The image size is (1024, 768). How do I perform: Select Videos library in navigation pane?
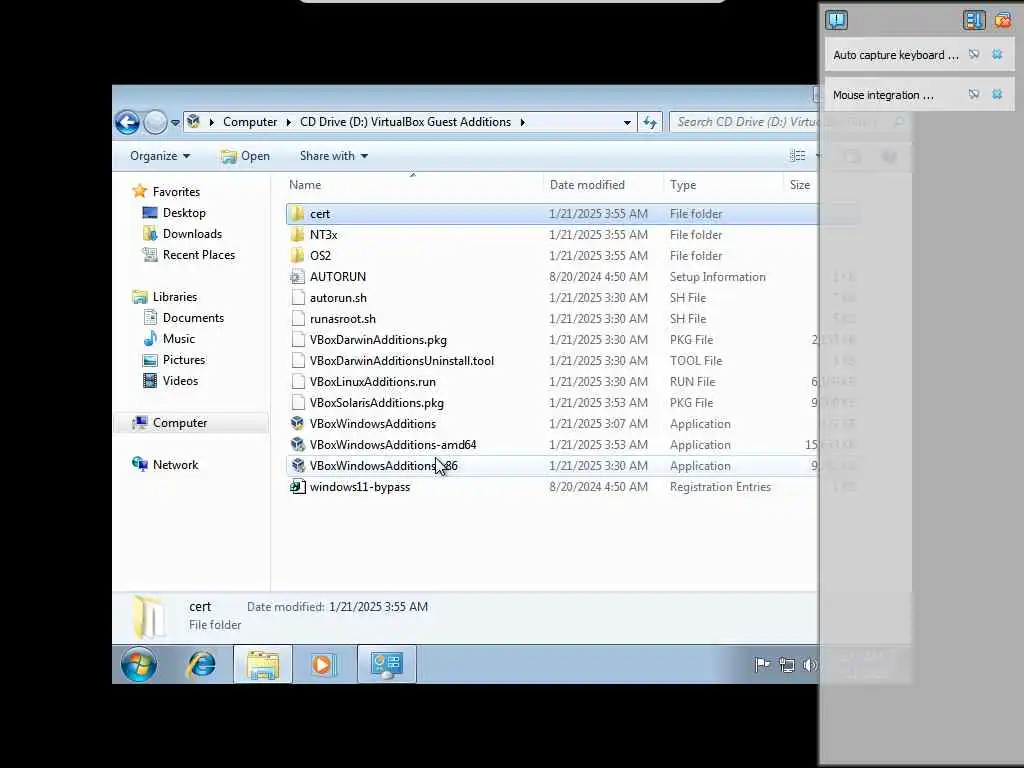170,381
